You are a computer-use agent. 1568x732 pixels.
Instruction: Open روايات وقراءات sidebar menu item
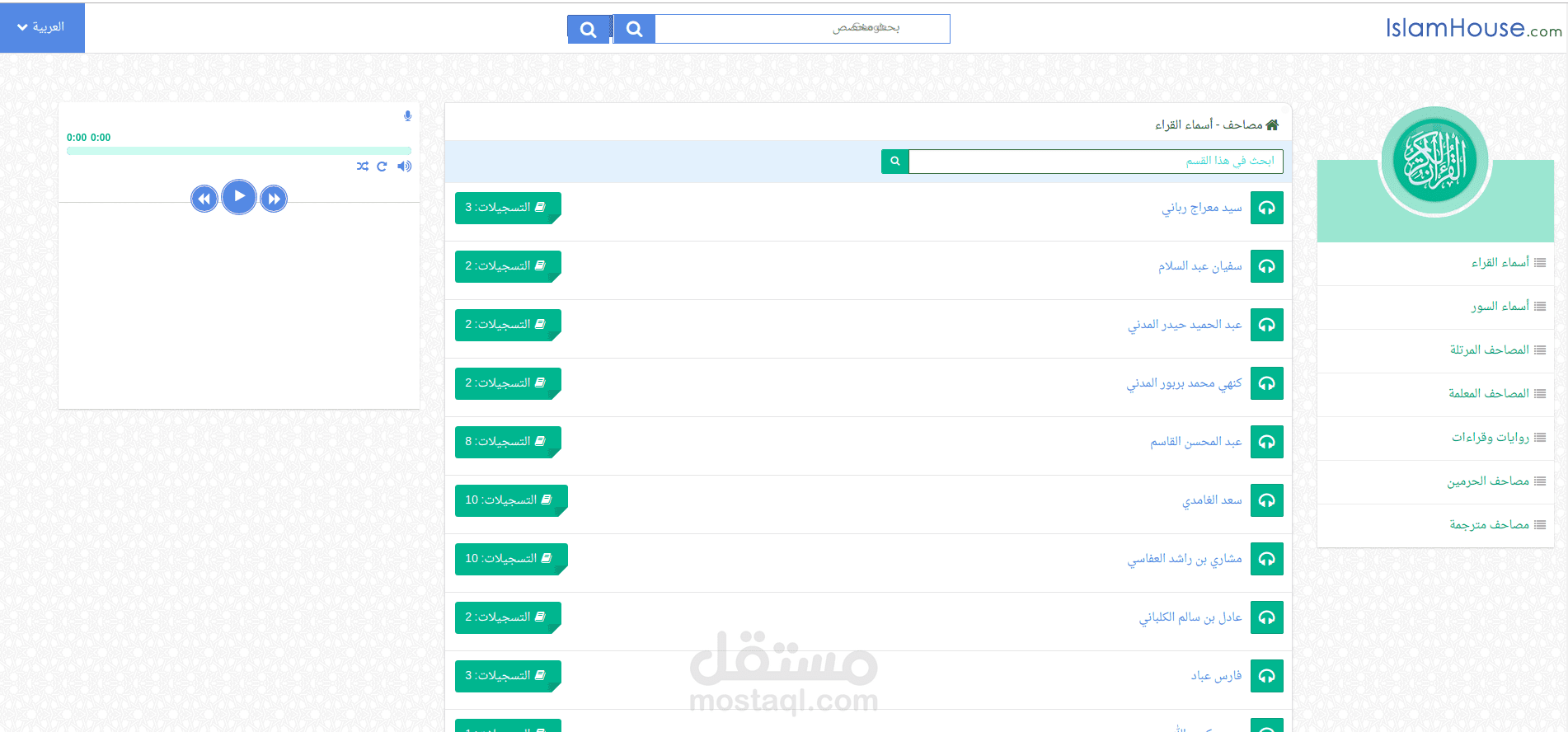pos(1435,438)
